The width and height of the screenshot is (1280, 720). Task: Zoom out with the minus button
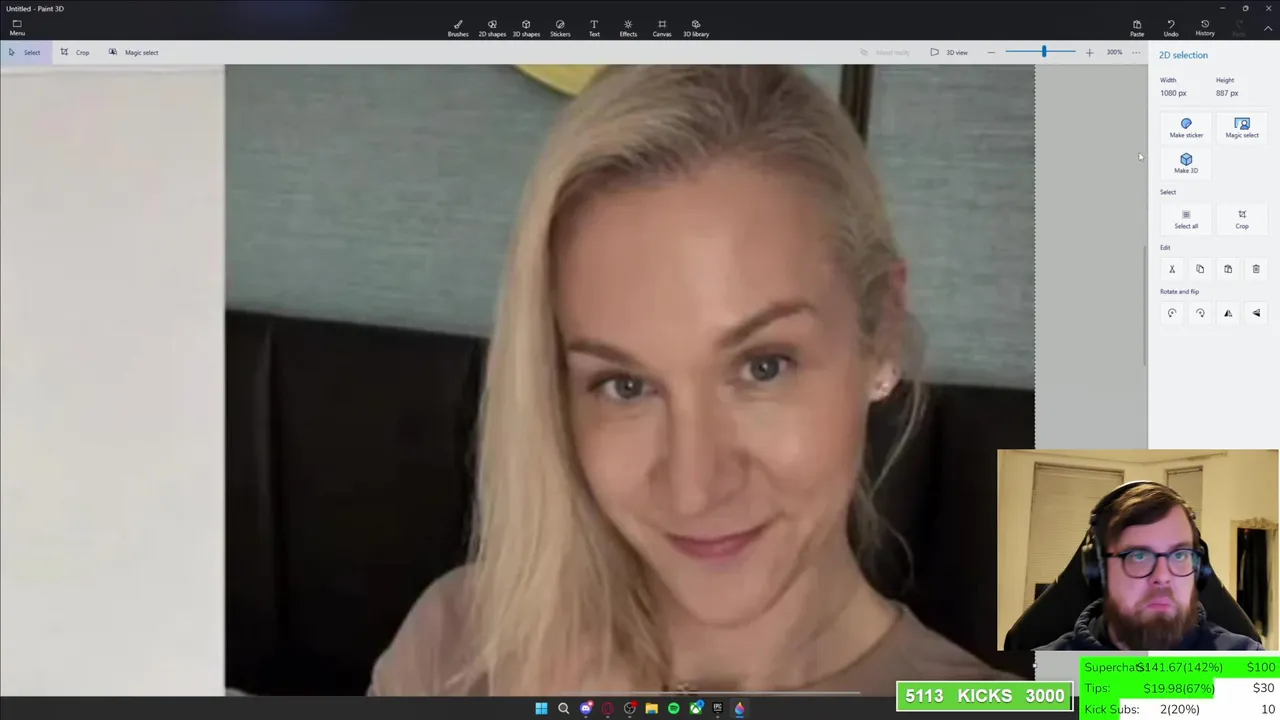click(x=991, y=52)
